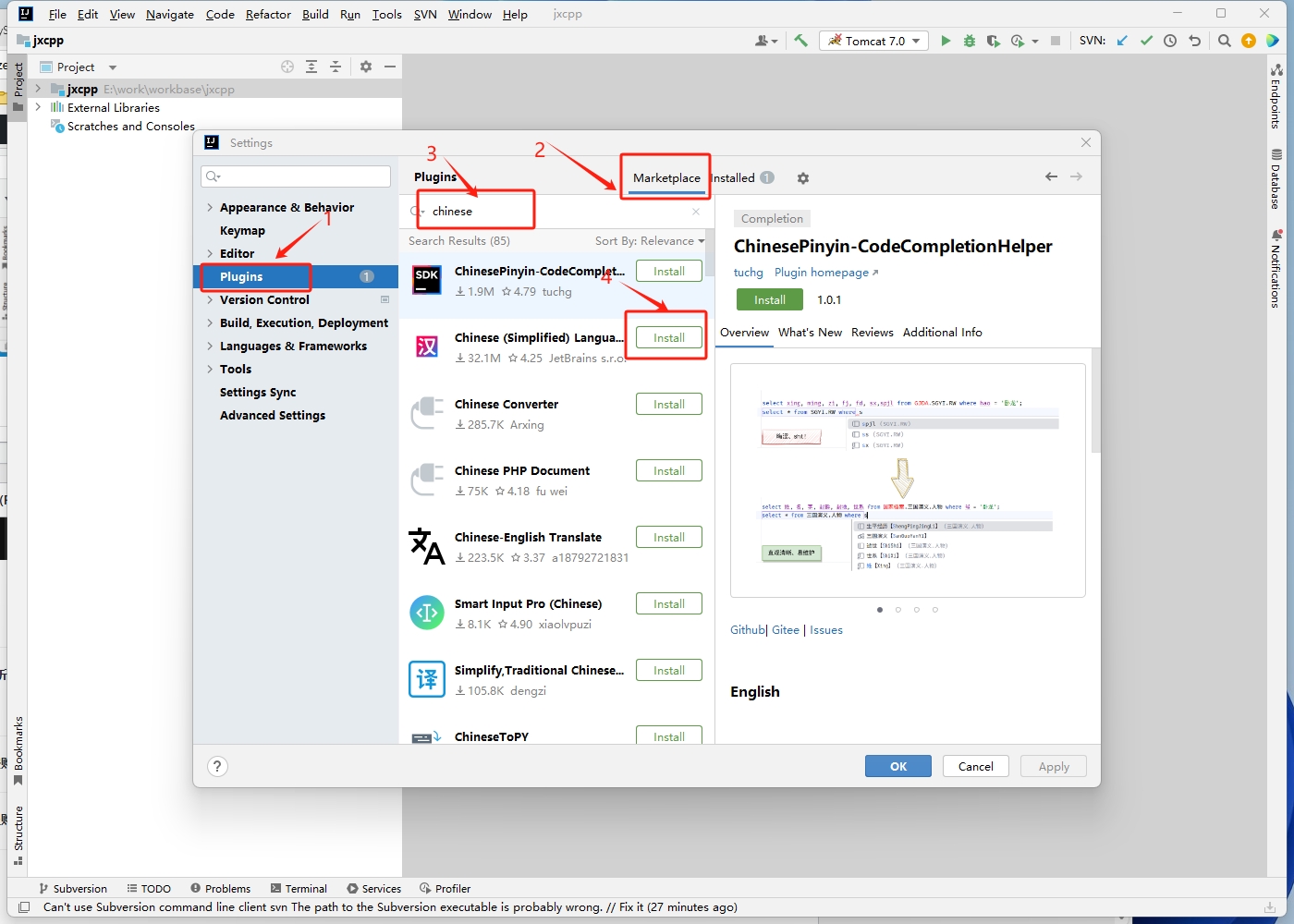This screenshot has height=924, width=1294.
Task: Open the Terminal tool window
Action: pos(298,888)
